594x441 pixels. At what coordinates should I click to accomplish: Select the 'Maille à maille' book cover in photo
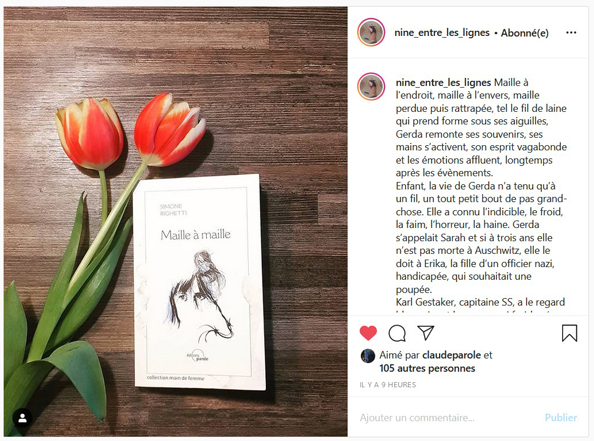[199, 282]
